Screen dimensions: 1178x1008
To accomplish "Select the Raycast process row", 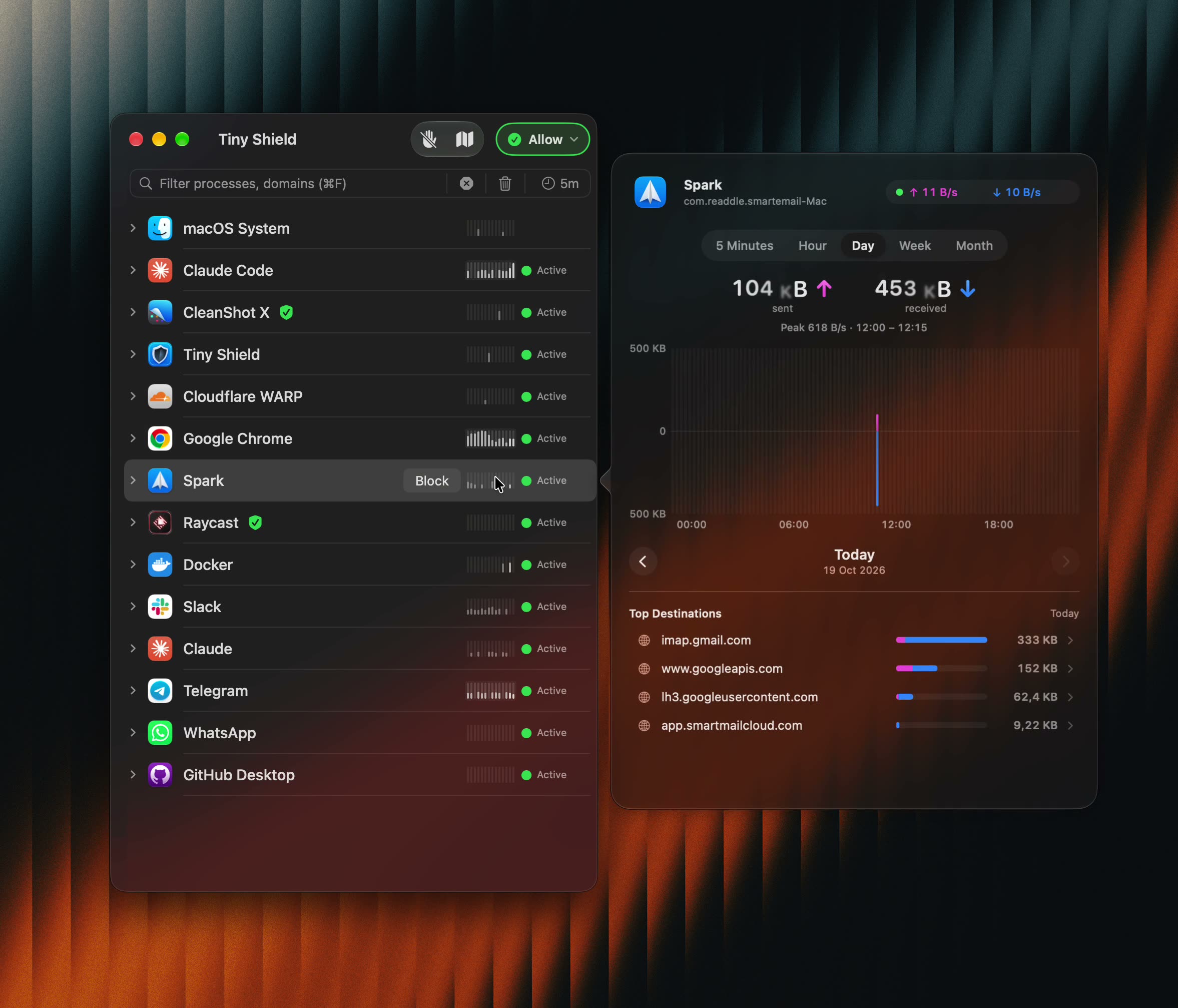I will tap(359, 523).
